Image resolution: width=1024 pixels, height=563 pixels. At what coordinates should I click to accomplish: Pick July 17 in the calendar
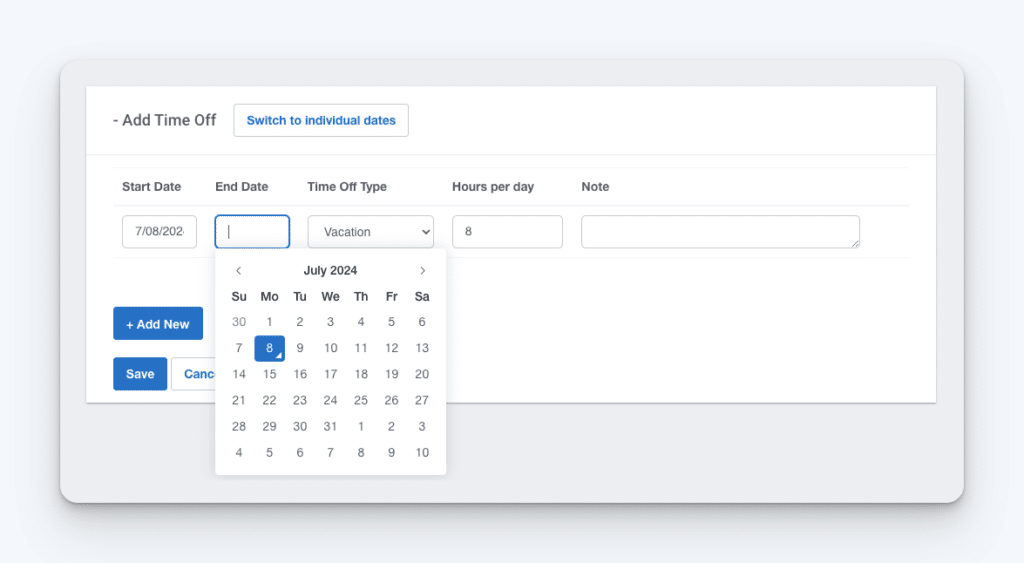coord(330,374)
